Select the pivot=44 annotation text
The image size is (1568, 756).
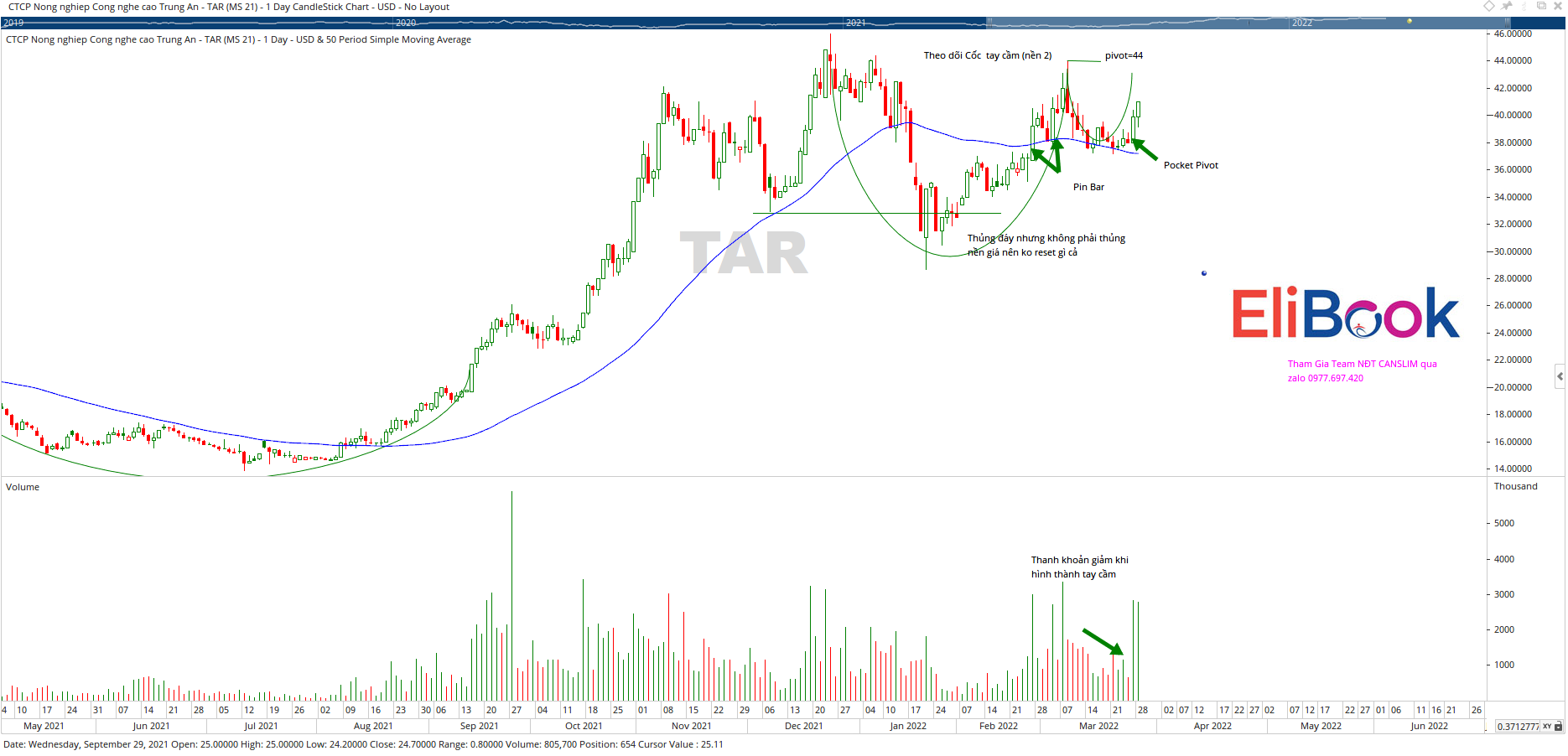click(1124, 55)
